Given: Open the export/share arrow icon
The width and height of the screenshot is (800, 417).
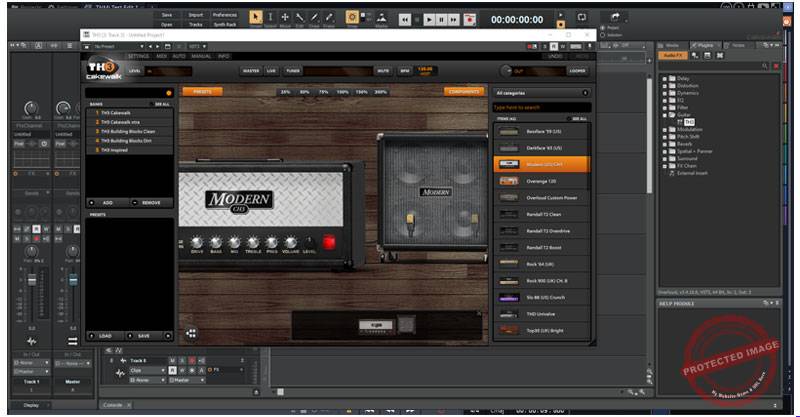Looking at the screenshot, I should pyautogui.click(x=615, y=17).
